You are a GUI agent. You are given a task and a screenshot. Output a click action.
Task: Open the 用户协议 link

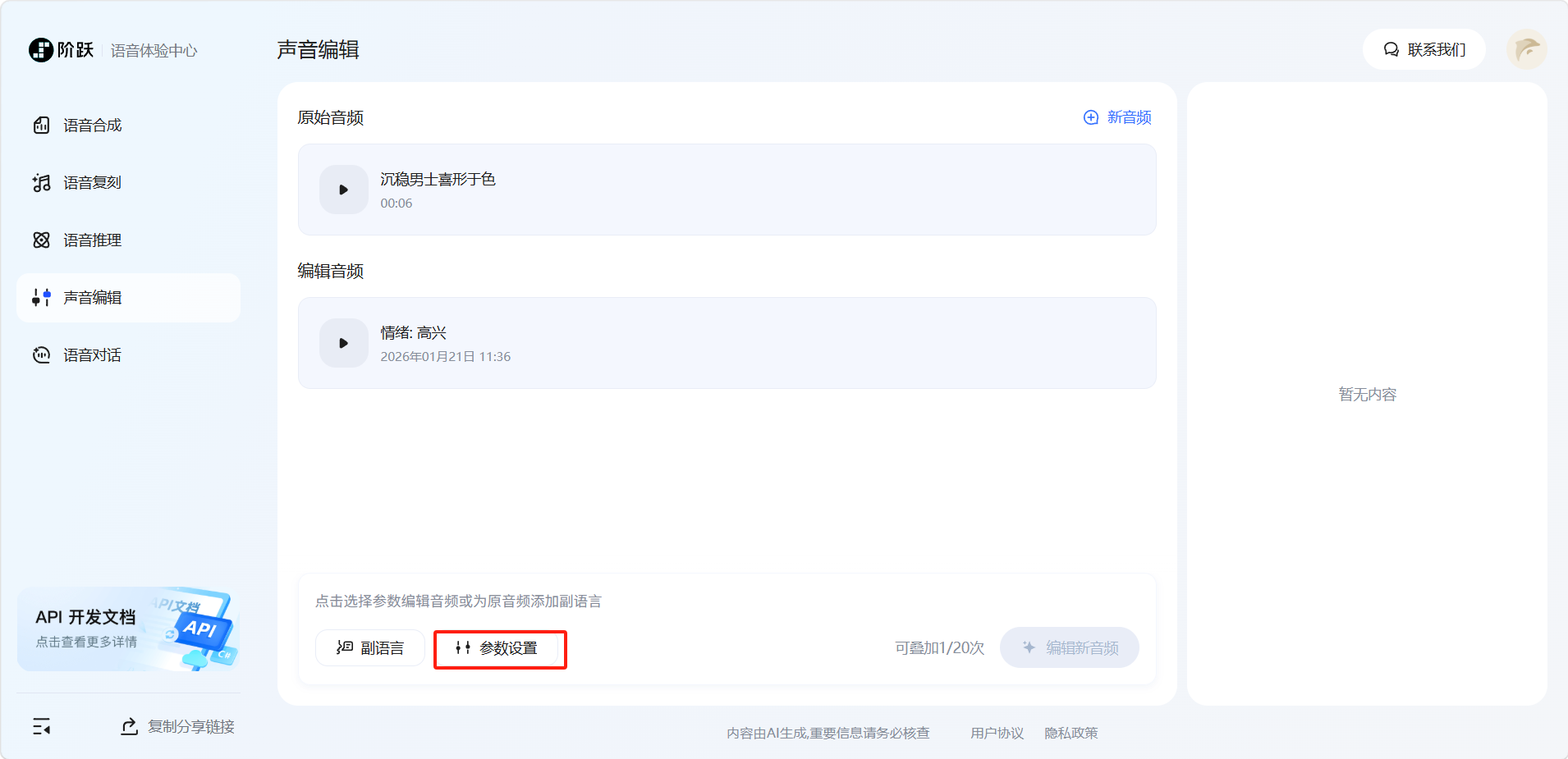click(997, 734)
